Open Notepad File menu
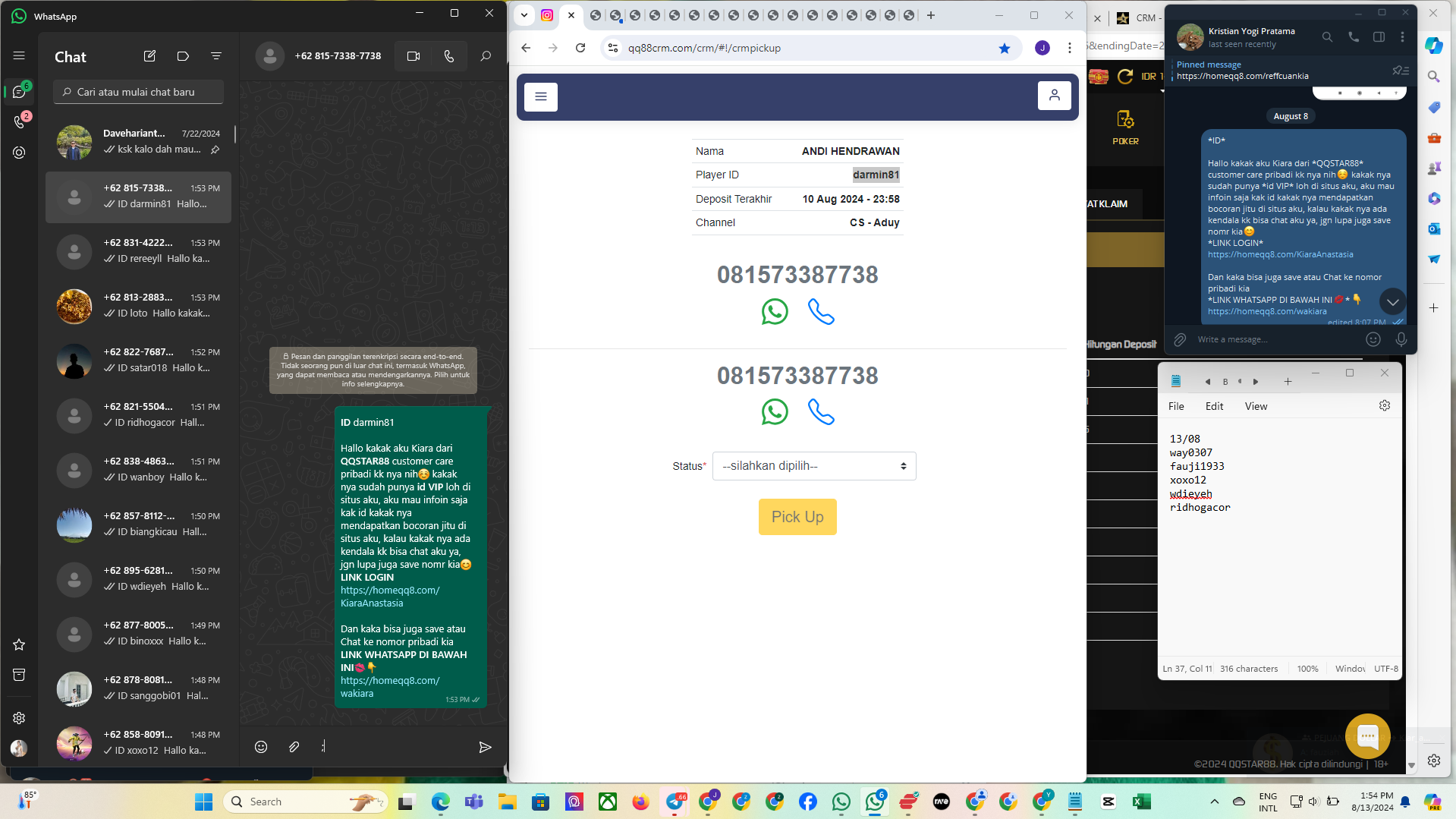 (1176, 406)
